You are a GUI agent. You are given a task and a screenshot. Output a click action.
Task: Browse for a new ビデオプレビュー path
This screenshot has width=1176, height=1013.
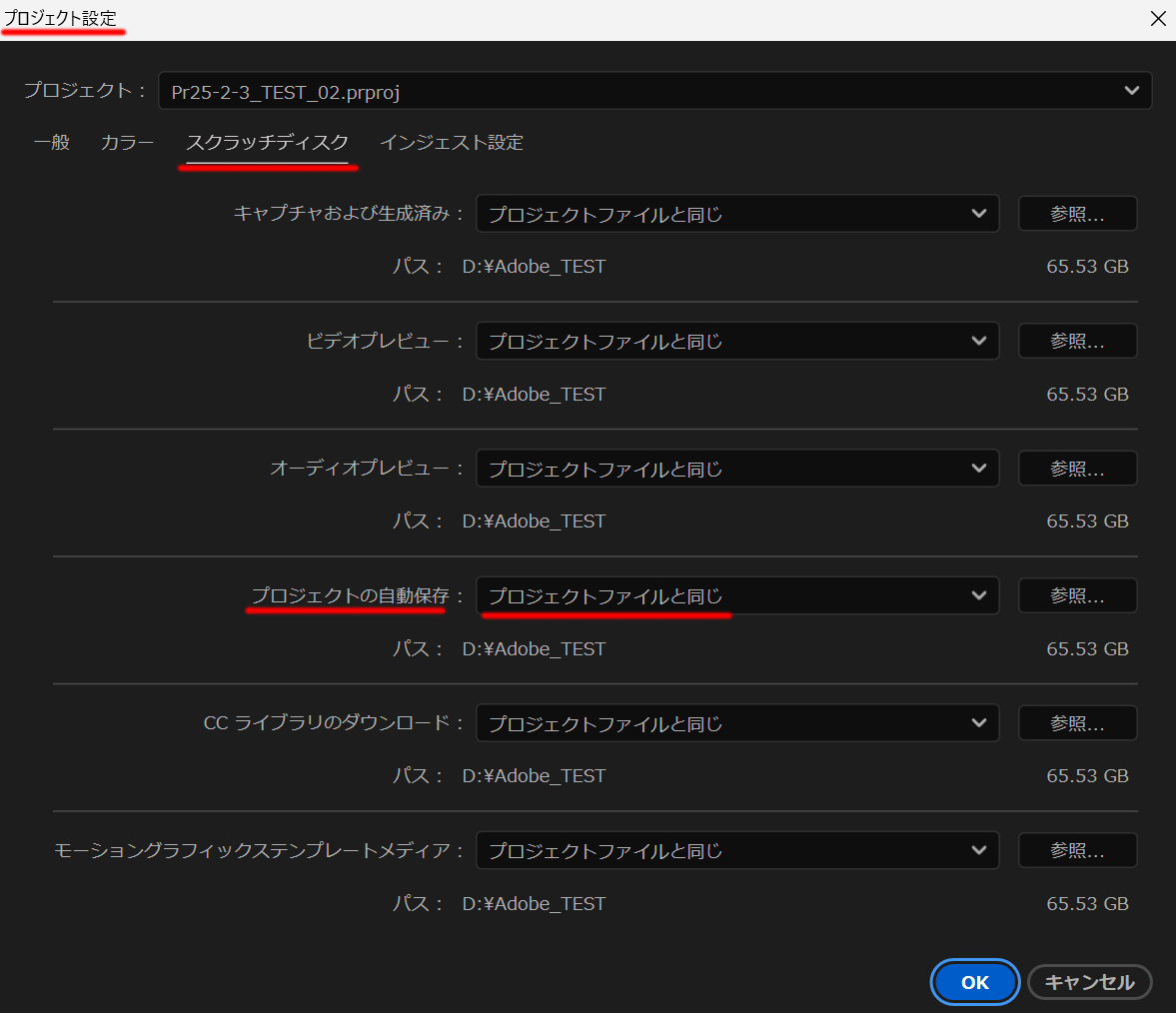pyautogui.click(x=1077, y=341)
